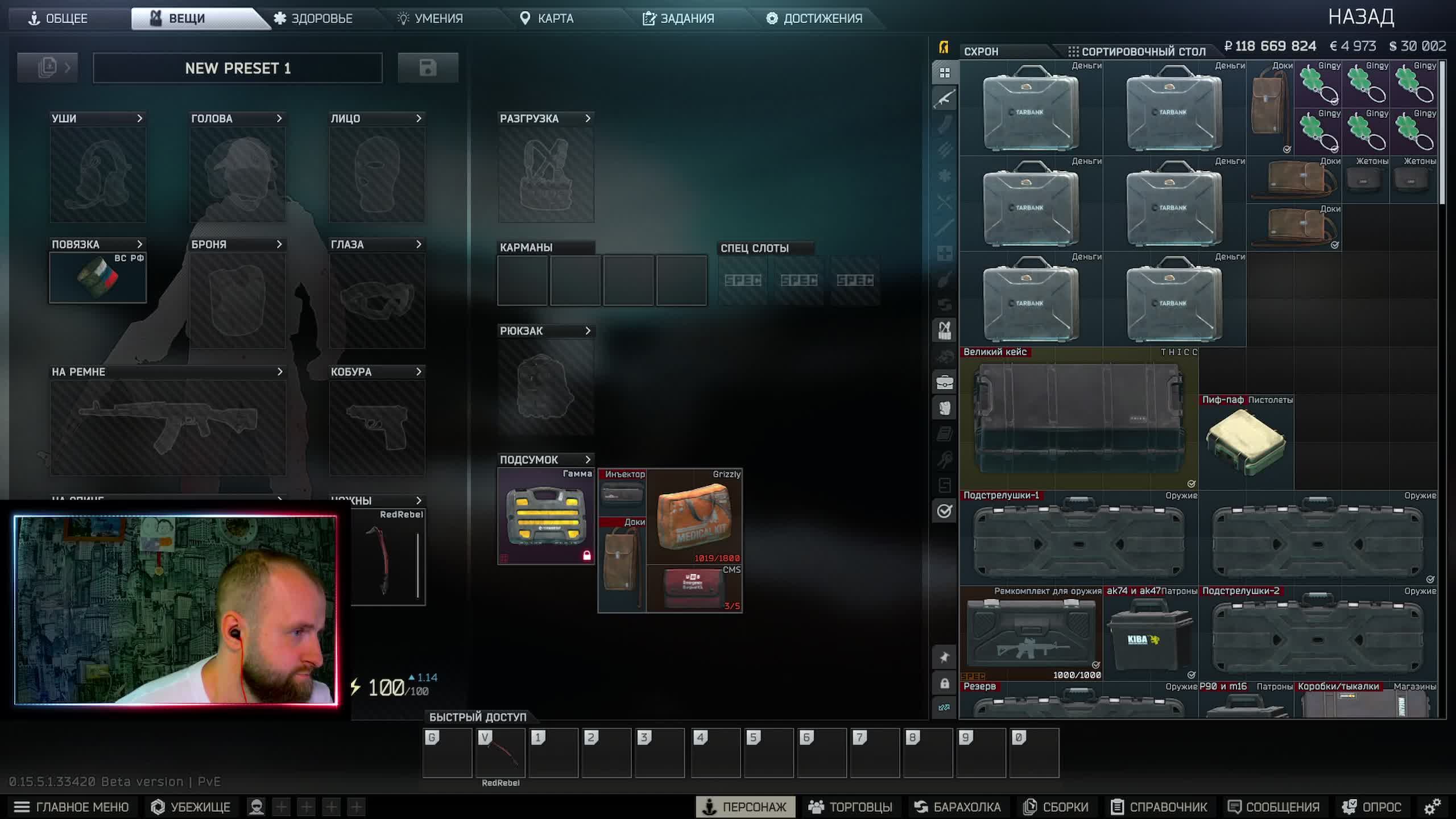Image resolution: width=1456 pixels, height=819 pixels.
Task: Show all stash items (grid icon)
Action: 944,73
